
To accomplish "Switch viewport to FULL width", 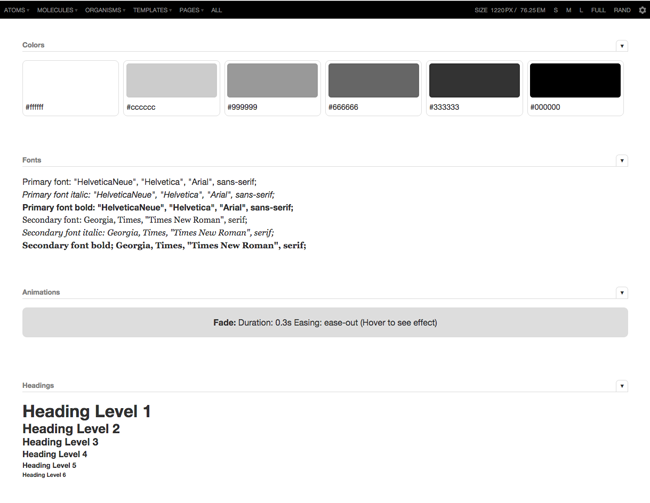I will coord(598,10).
